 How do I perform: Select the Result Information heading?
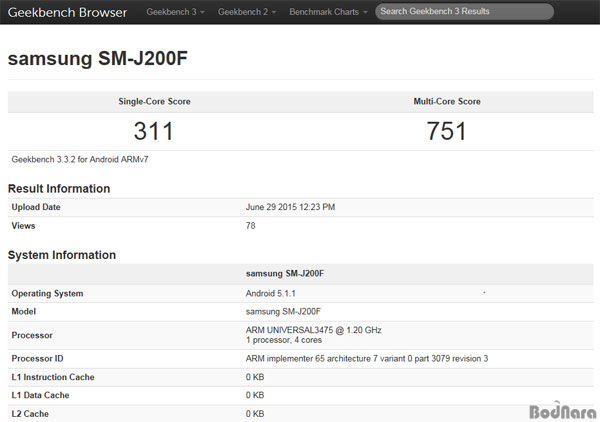(x=59, y=189)
